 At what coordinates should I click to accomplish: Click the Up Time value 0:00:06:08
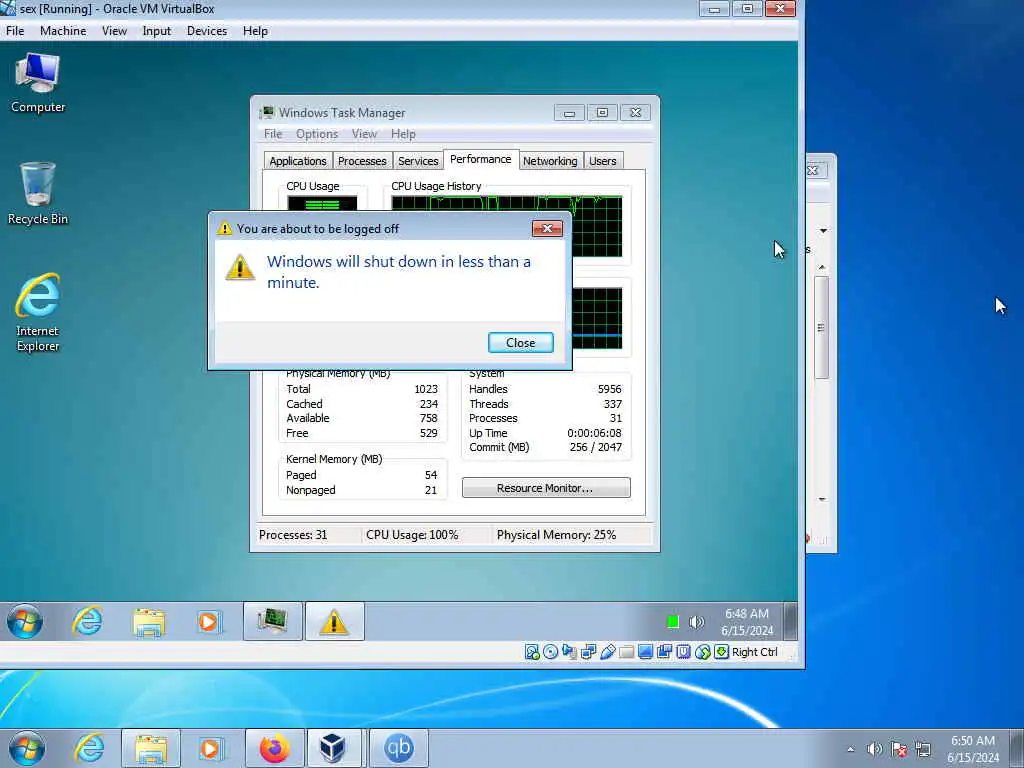(x=594, y=433)
